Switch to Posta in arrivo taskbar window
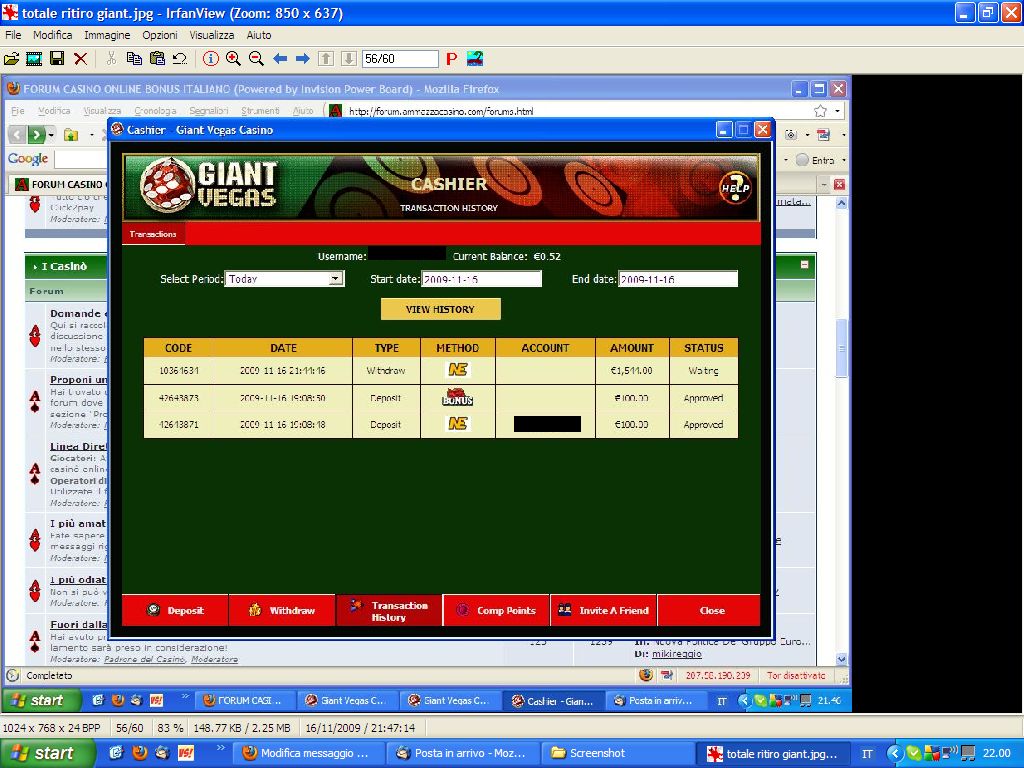 (x=464, y=753)
